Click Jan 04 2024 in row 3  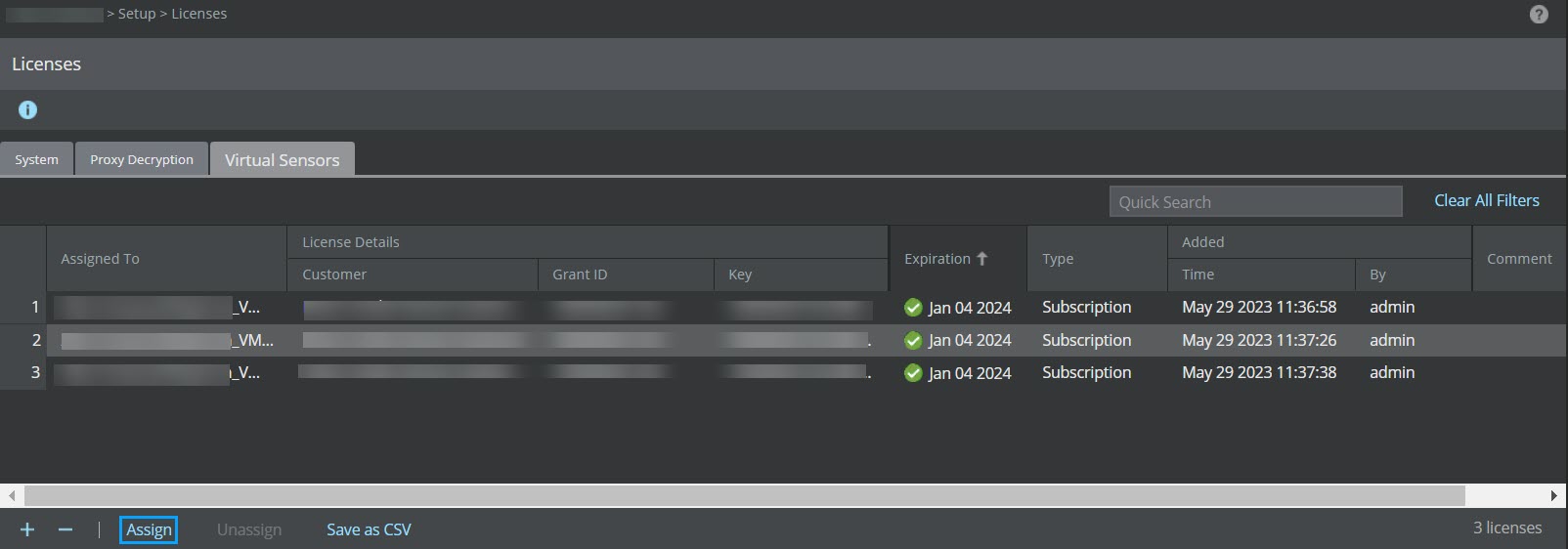click(970, 373)
